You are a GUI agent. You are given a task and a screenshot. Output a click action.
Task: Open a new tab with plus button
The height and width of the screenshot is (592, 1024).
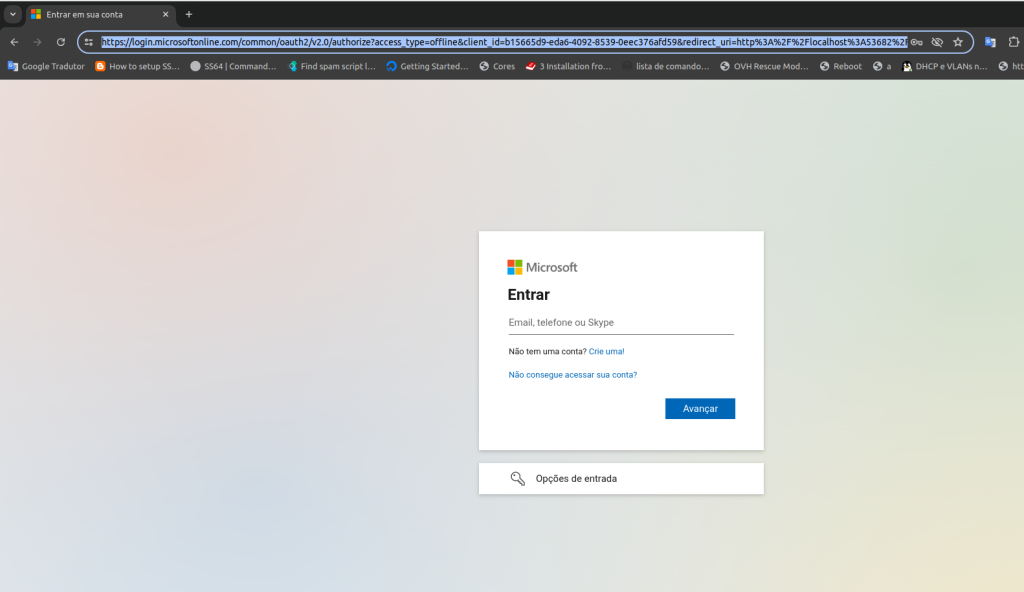189,14
